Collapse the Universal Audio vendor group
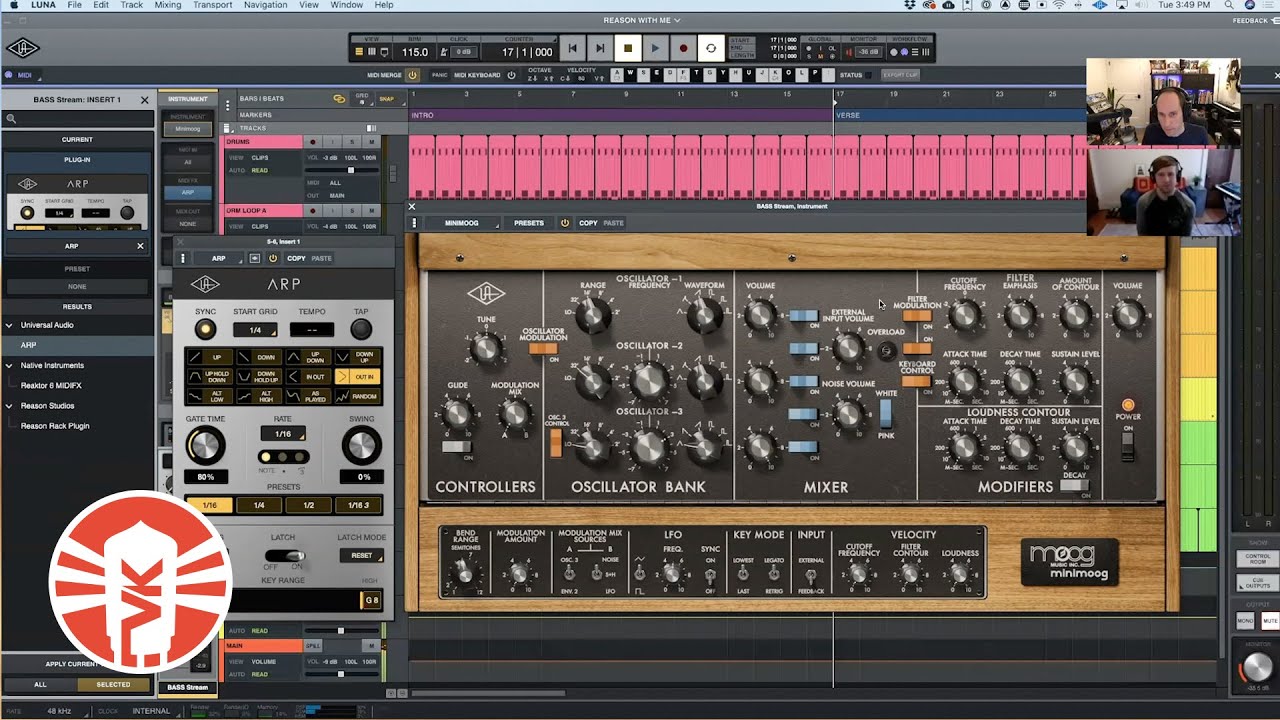 coord(10,325)
